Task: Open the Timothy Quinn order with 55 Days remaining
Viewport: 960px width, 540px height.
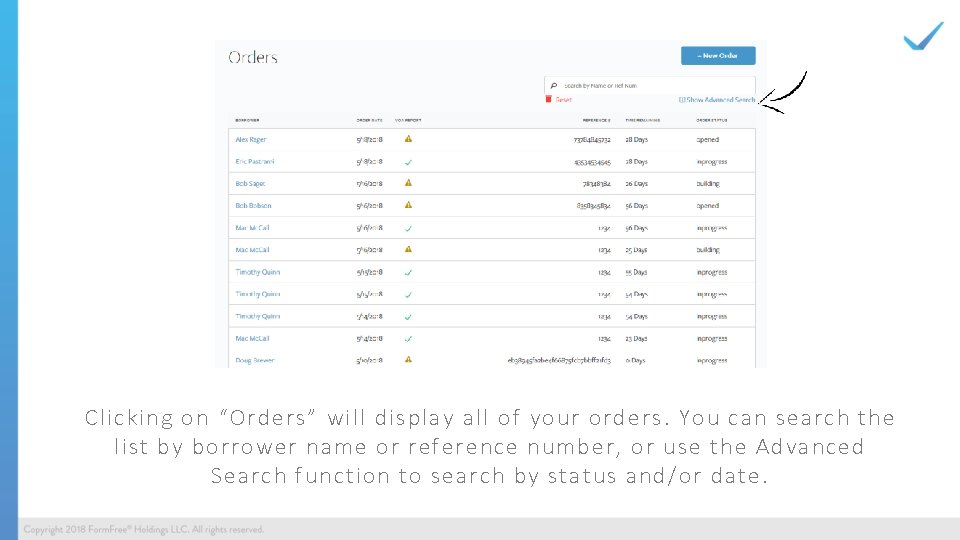Action: click(x=258, y=272)
